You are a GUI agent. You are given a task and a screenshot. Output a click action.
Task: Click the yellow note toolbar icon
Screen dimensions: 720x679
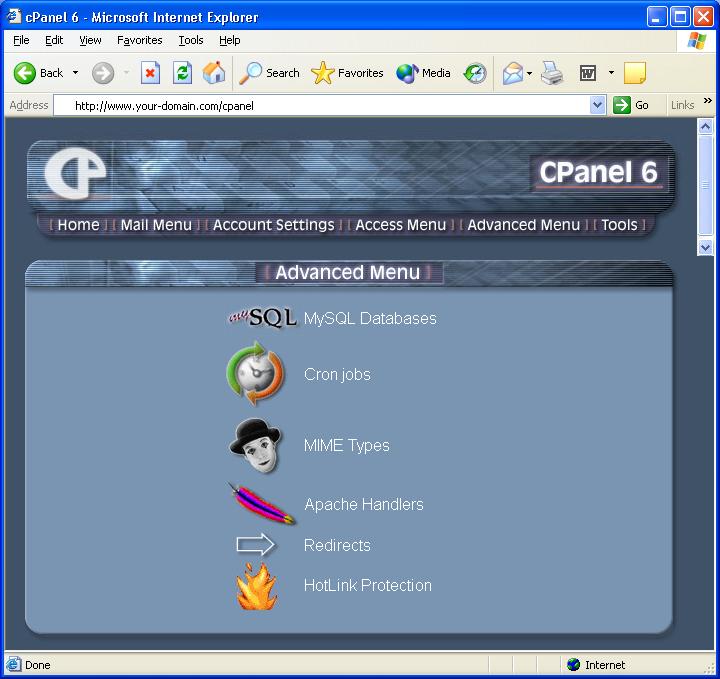point(635,73)
